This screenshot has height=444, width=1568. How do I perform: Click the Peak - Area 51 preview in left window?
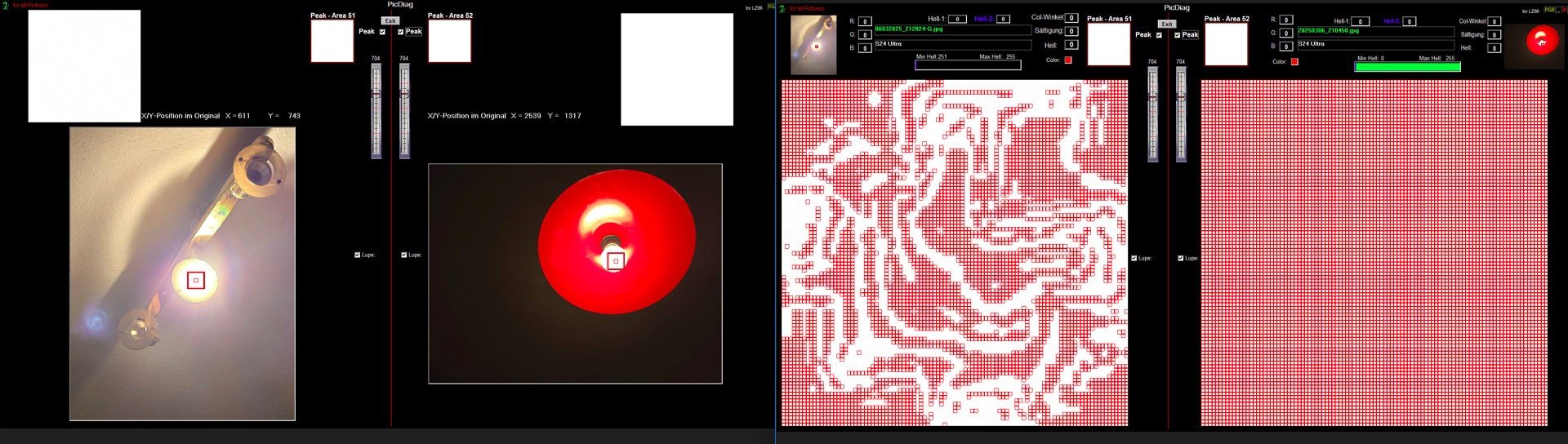[332, 41]
